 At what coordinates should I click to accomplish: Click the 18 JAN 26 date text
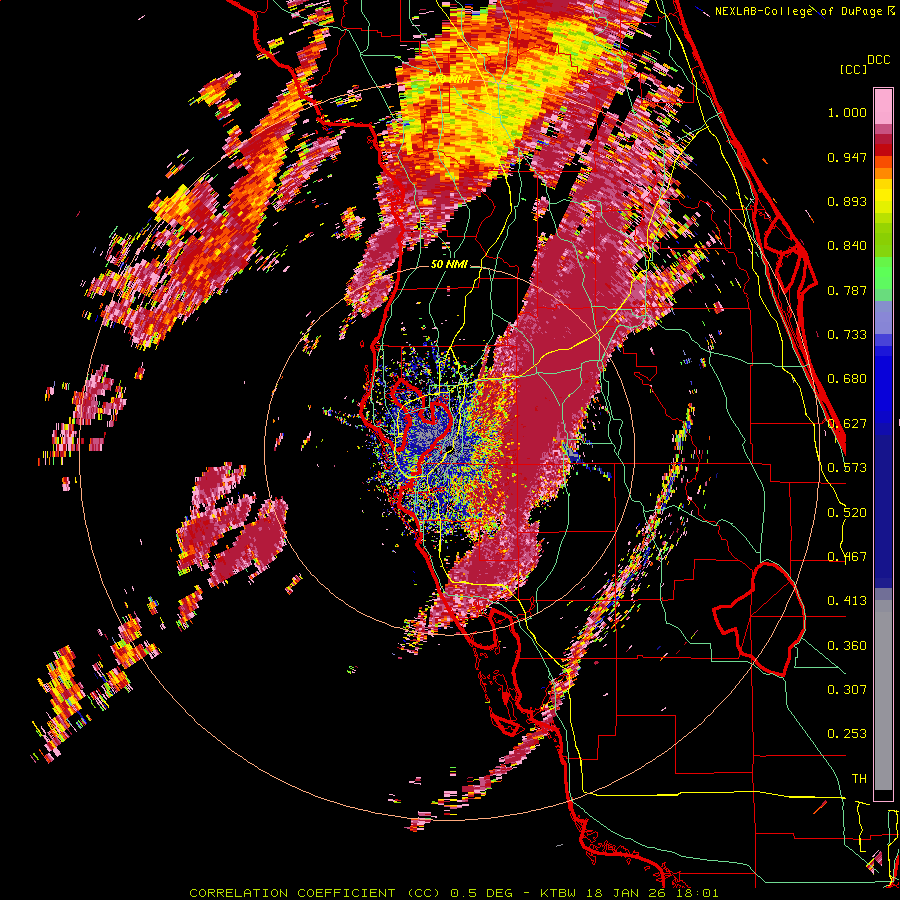pos(624,893)
